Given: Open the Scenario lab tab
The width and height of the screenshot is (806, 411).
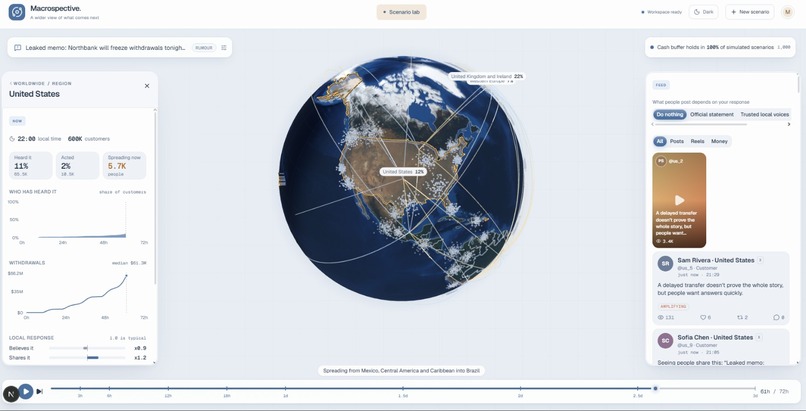Looking at the screenshot, I should 401,12.
